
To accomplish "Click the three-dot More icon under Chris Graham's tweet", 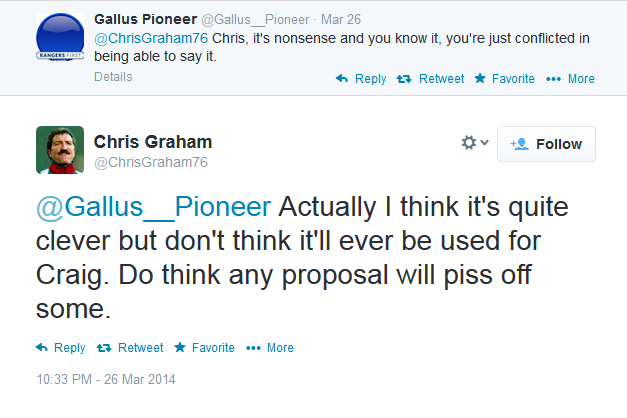I will [x=253, y=348].
